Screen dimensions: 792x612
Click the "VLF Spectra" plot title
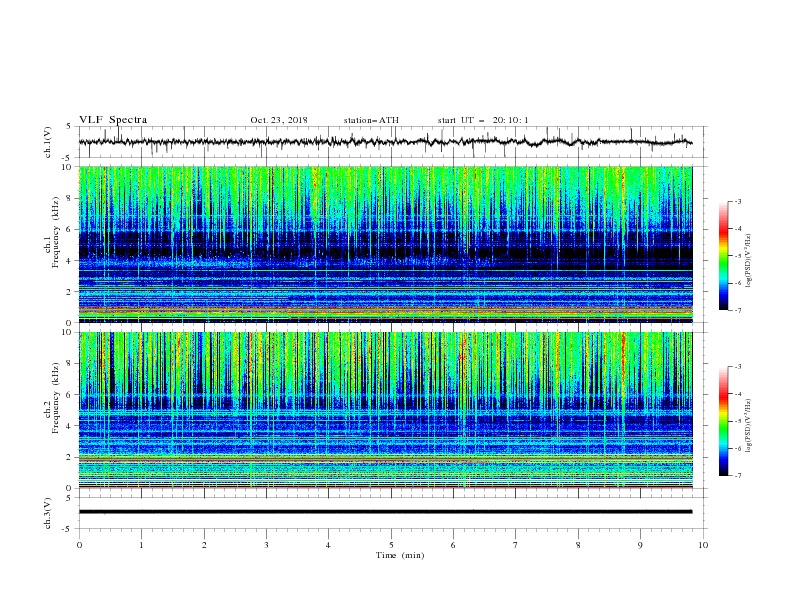coord(113,120)
